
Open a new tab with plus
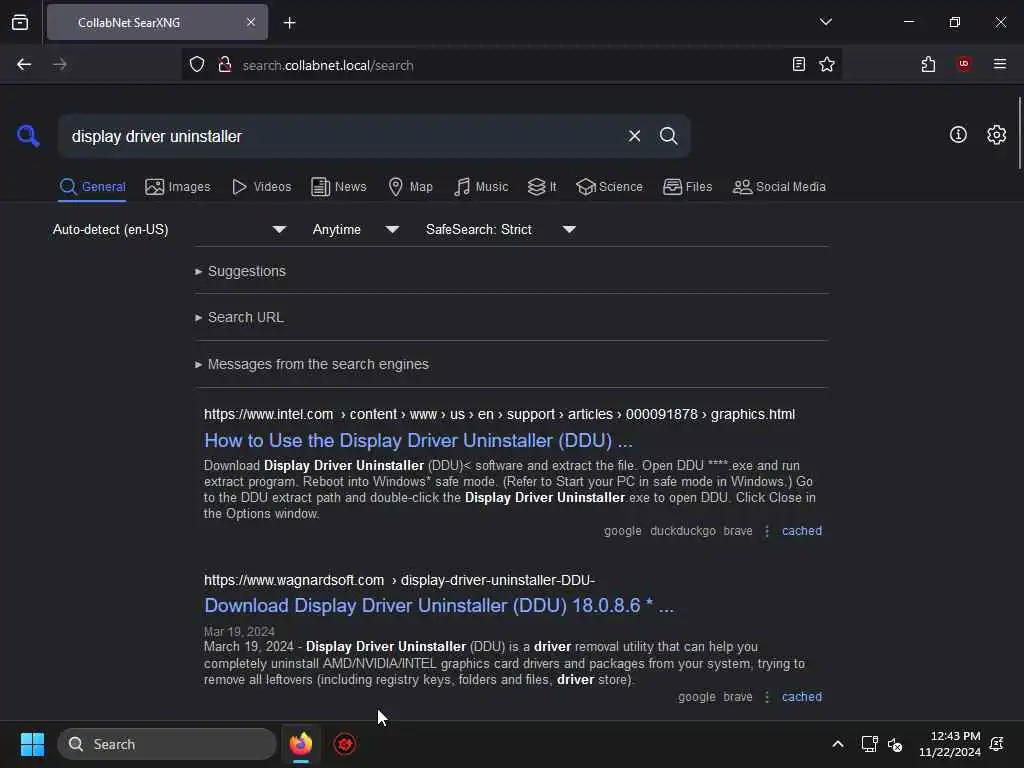pos(289,23)
